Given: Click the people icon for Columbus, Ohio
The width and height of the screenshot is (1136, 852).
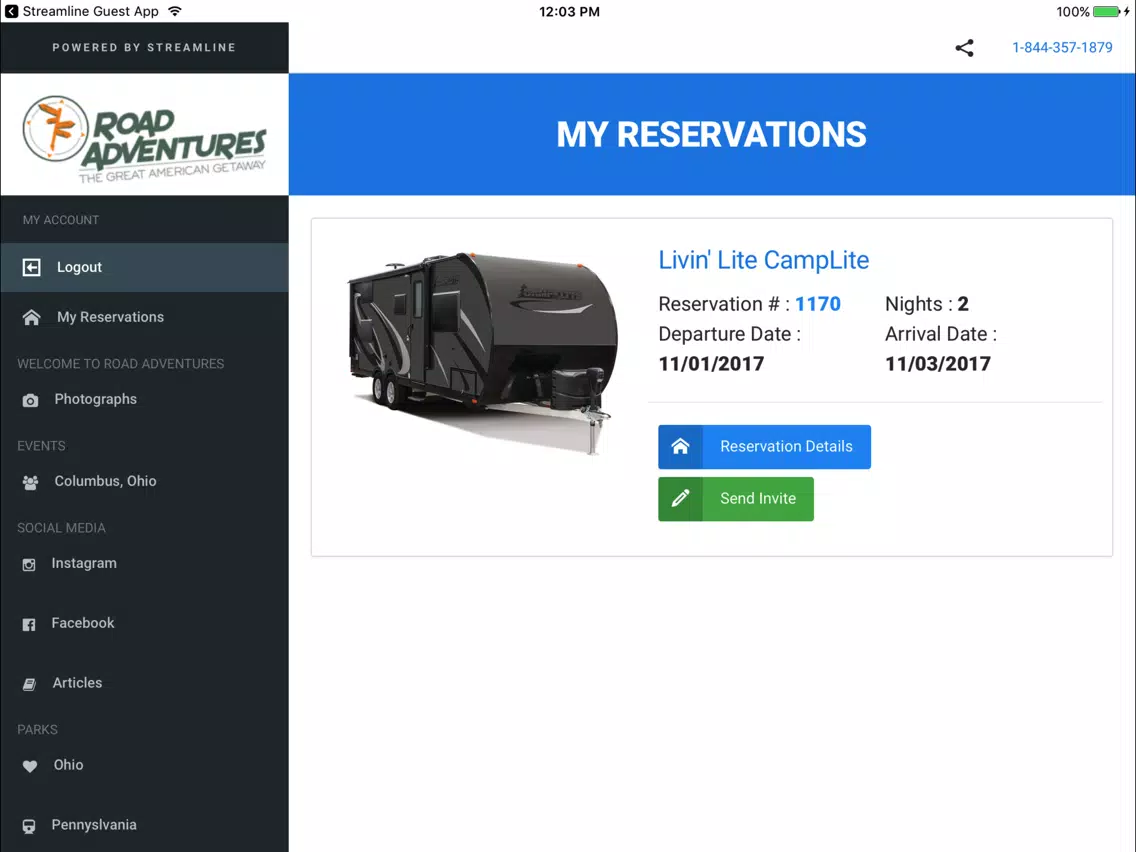Looking at the screenshot, I should (30, 483).
